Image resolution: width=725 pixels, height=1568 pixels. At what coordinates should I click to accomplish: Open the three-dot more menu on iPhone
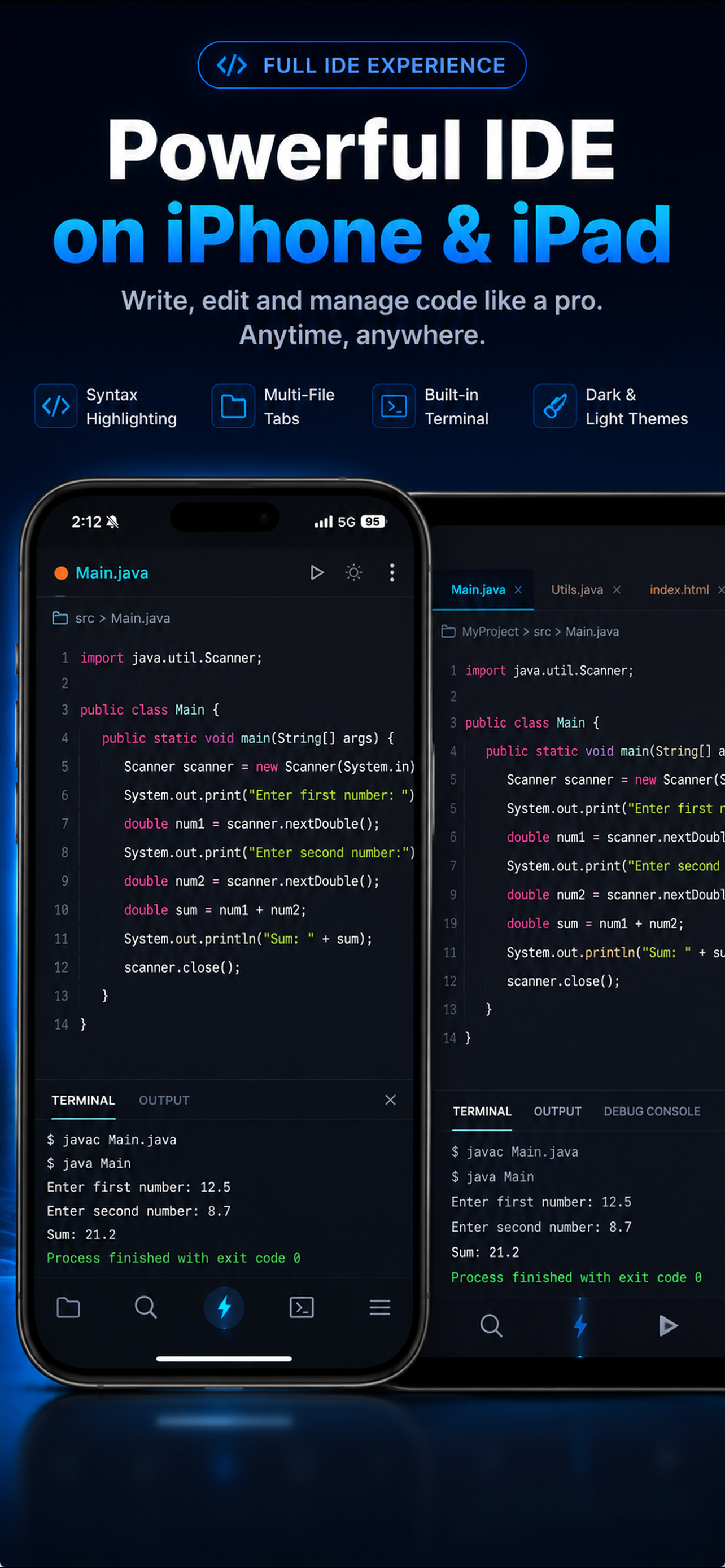tap(392, 572)
